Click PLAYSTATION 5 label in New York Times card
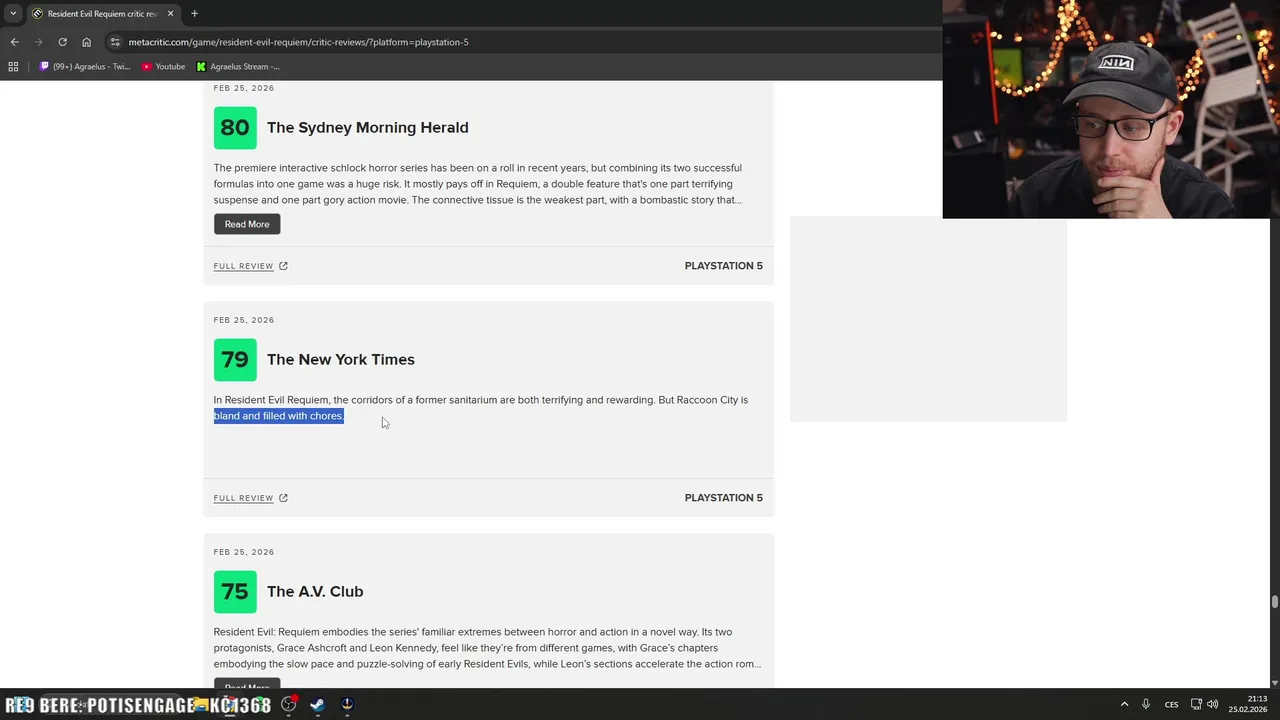The height and width of the screenshot is (720, 1280). [x=723, y=498]
